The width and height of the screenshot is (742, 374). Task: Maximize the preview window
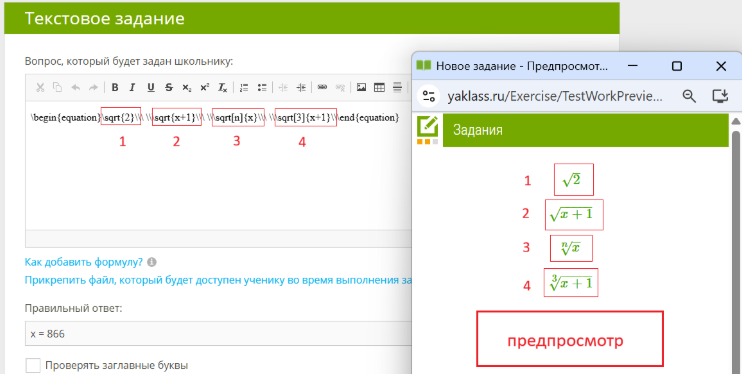coord(677,66)
